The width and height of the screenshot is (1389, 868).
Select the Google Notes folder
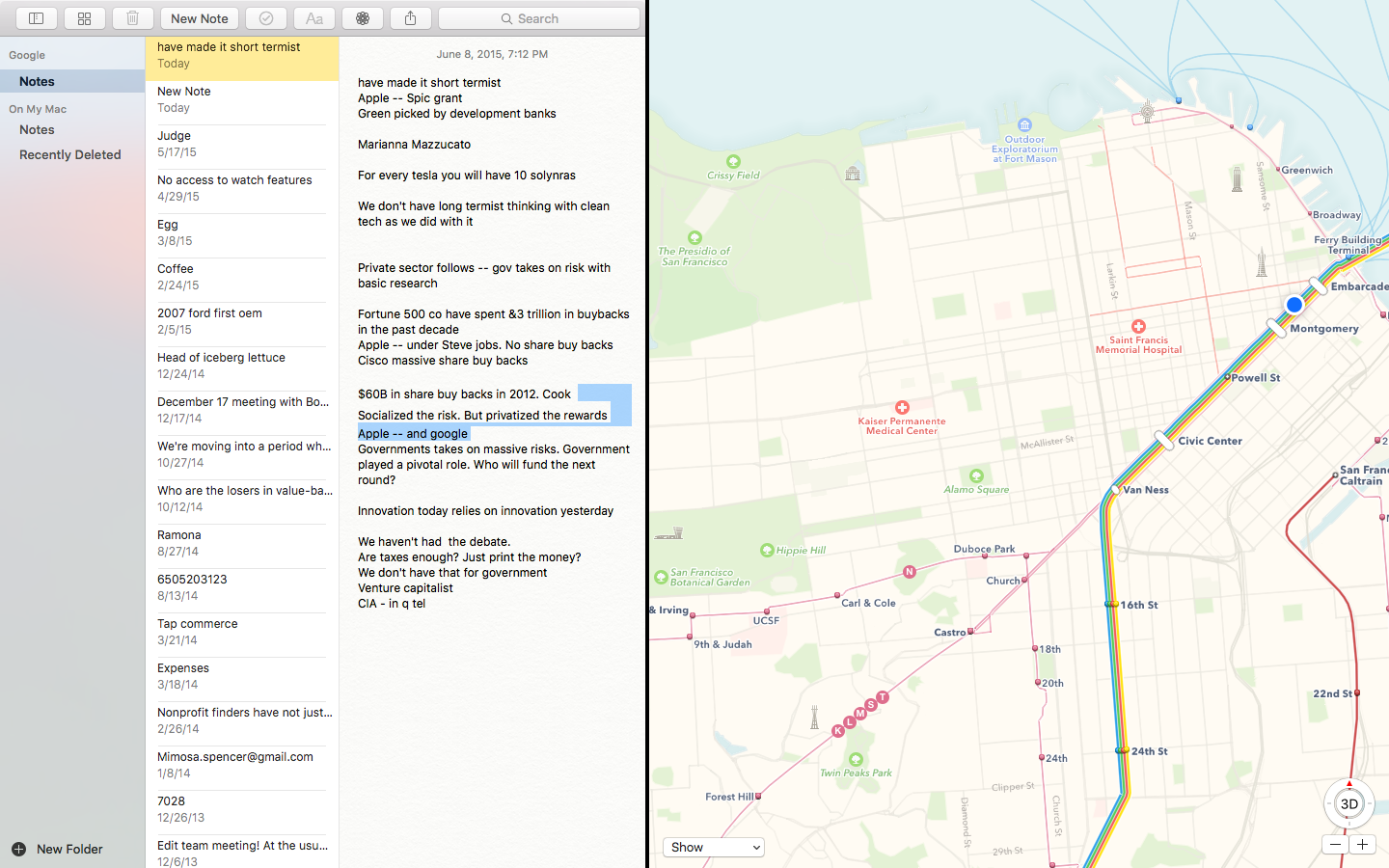click(72, 81)
